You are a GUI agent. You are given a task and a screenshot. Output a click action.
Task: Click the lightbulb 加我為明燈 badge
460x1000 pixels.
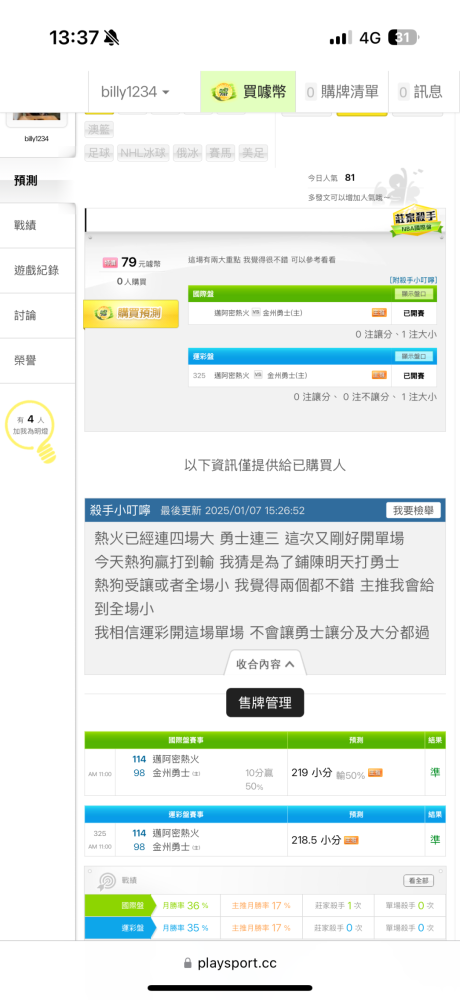point(31,430)
